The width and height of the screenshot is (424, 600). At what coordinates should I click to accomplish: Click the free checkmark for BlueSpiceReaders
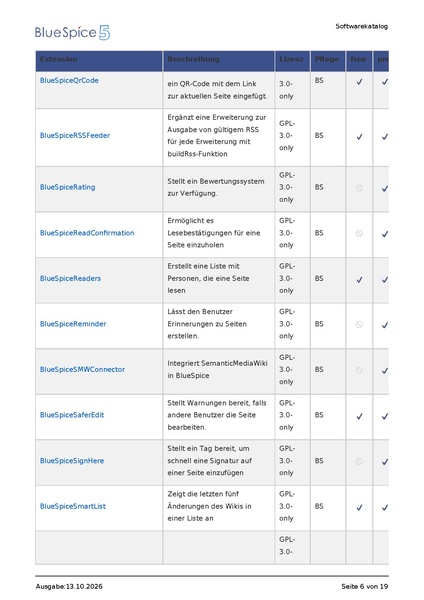pos(359,280)
